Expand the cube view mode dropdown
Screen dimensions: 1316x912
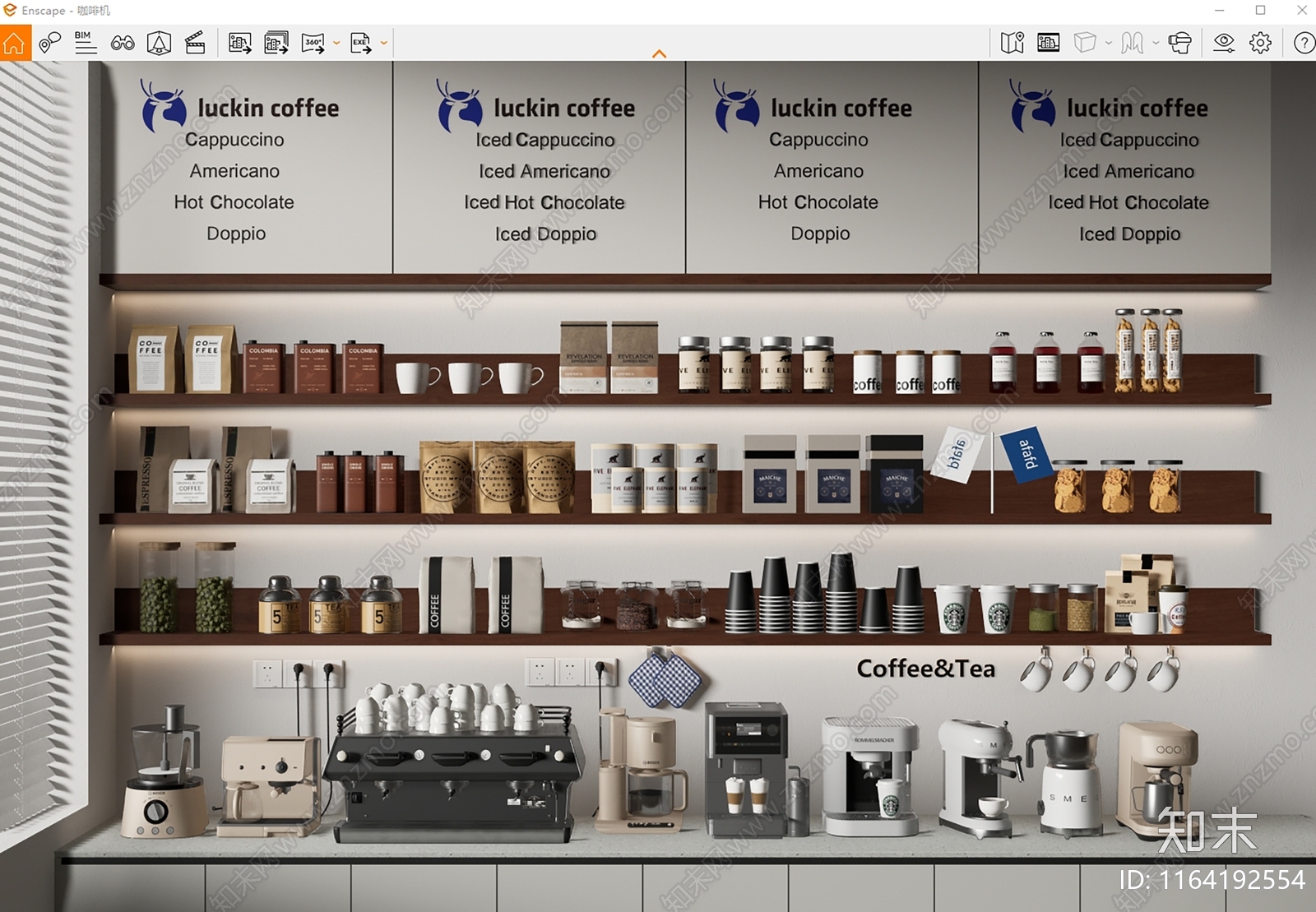tap(1109, 43)
